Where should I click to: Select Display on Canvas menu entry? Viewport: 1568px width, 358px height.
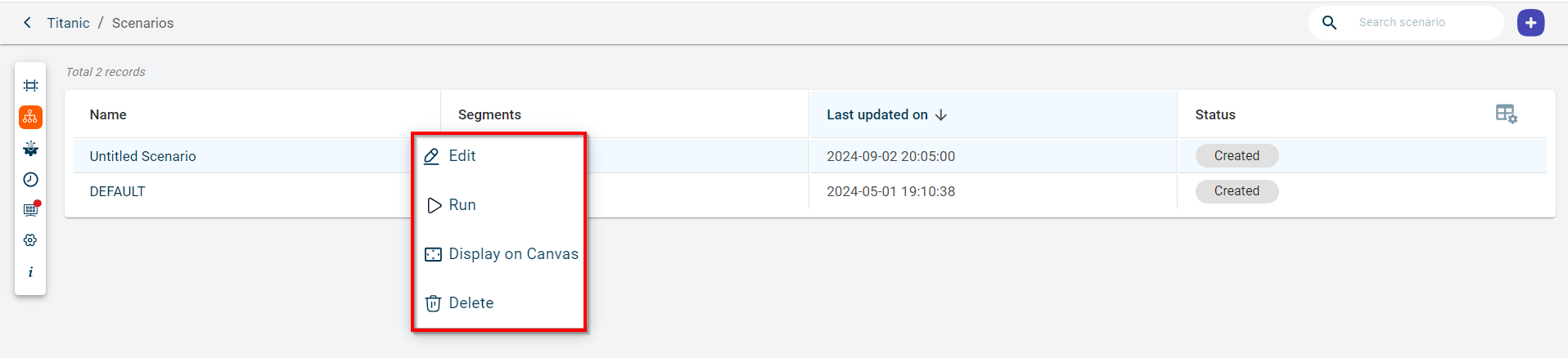pos(513,254)
